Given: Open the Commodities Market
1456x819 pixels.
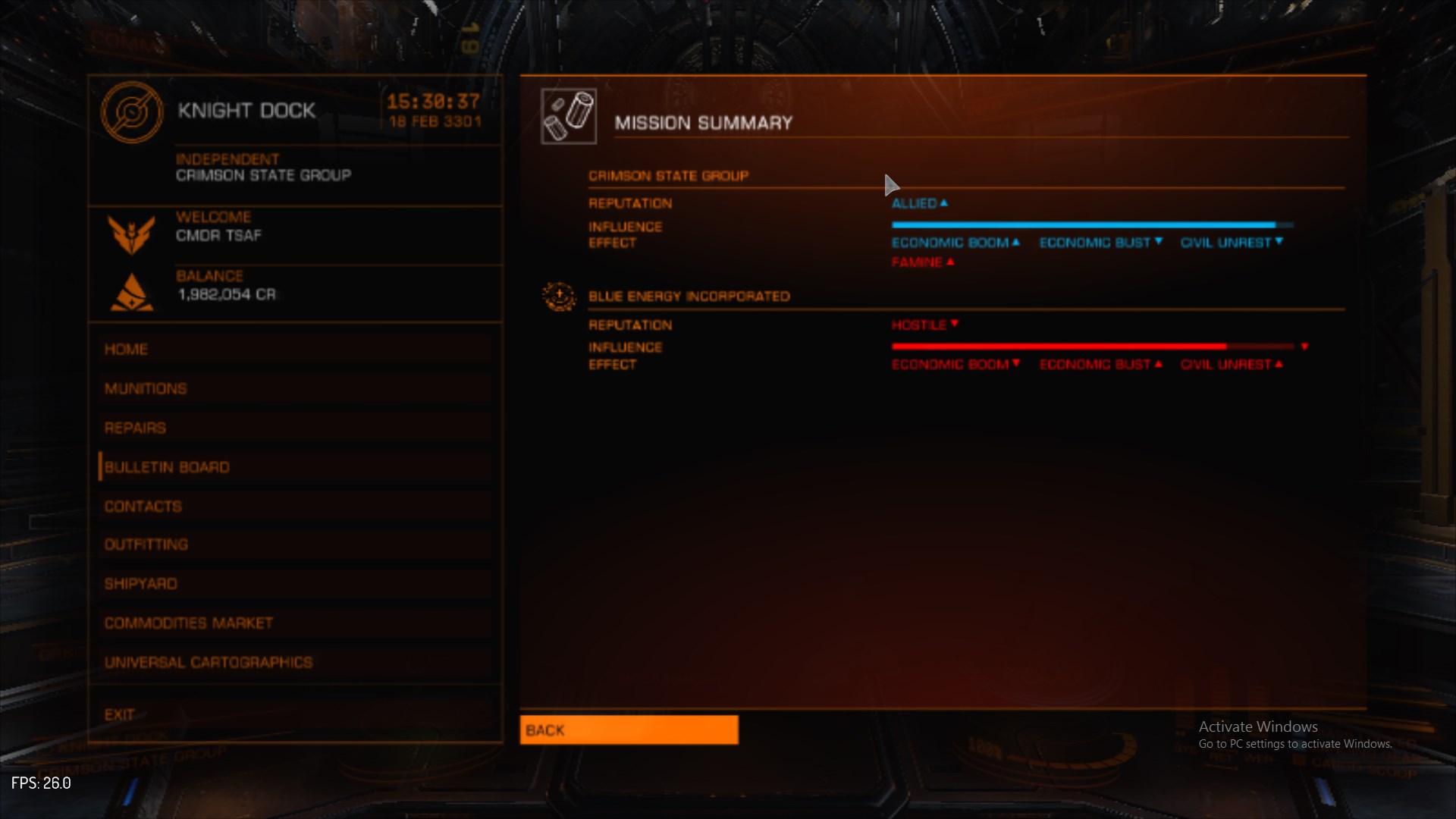Looking at the screenshot, I should tap(295, 623).
